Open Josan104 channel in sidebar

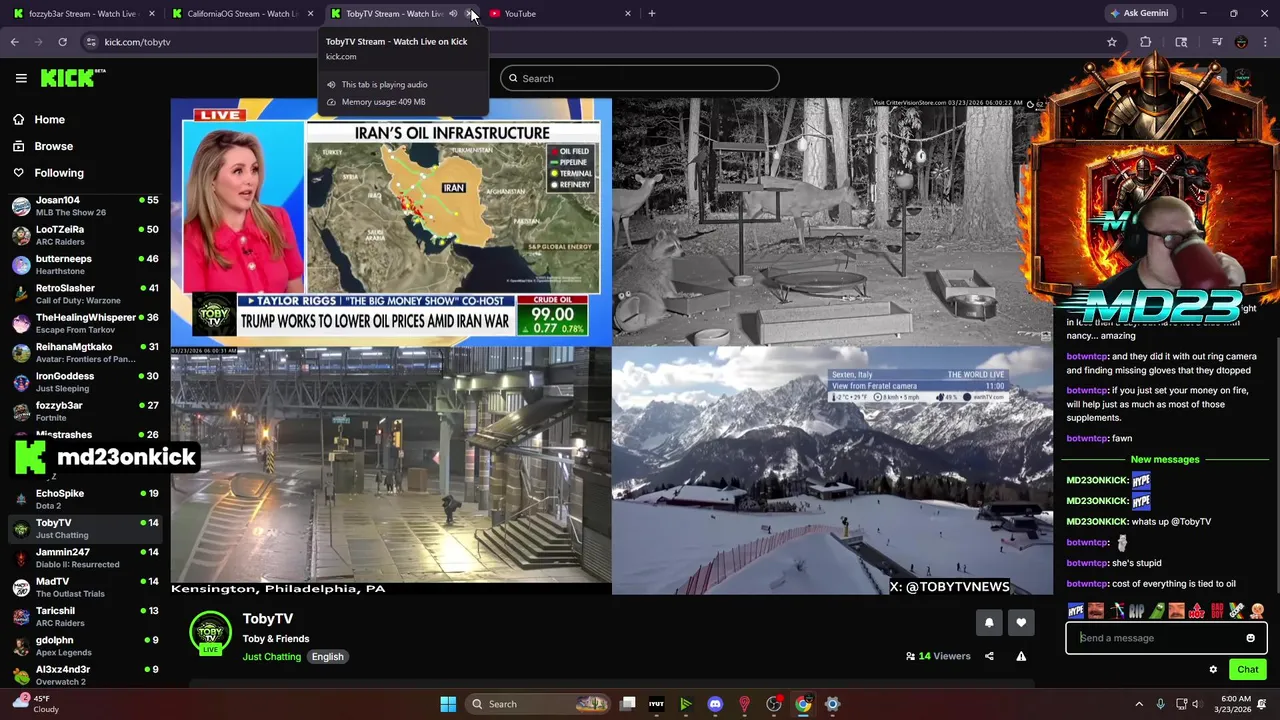[85, 206]
